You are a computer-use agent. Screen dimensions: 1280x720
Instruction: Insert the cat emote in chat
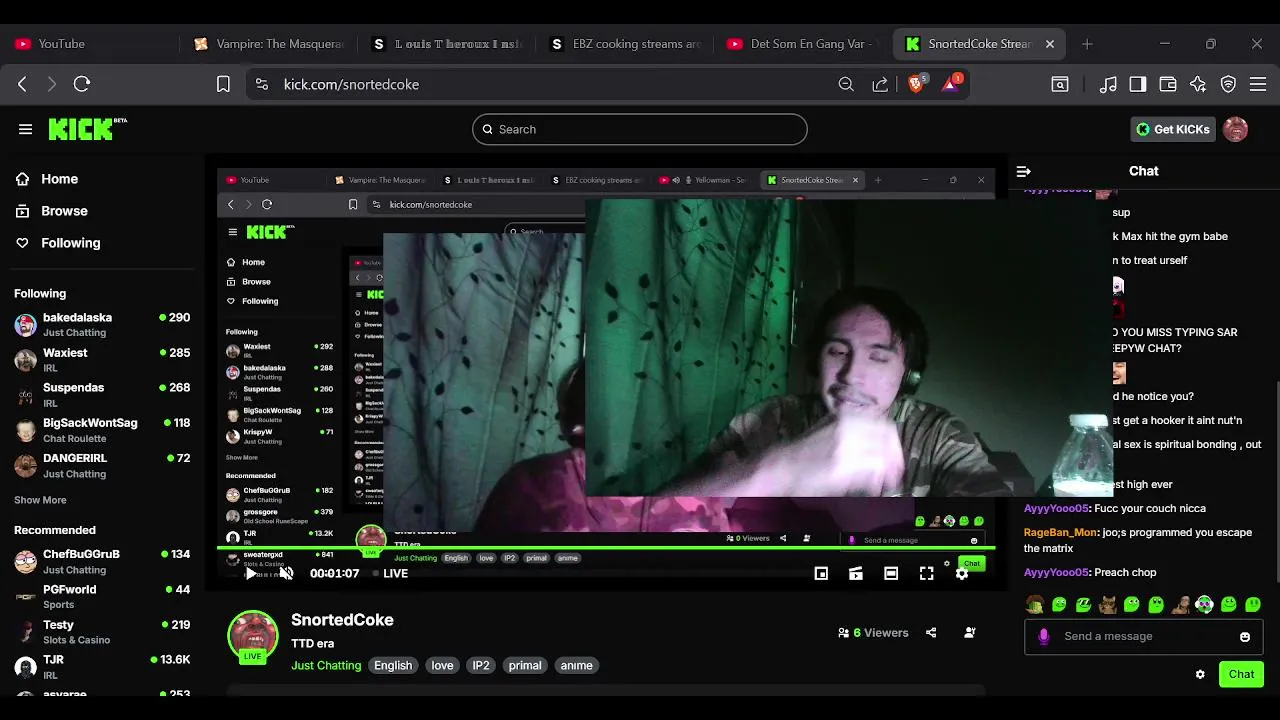coord(1108,604)
